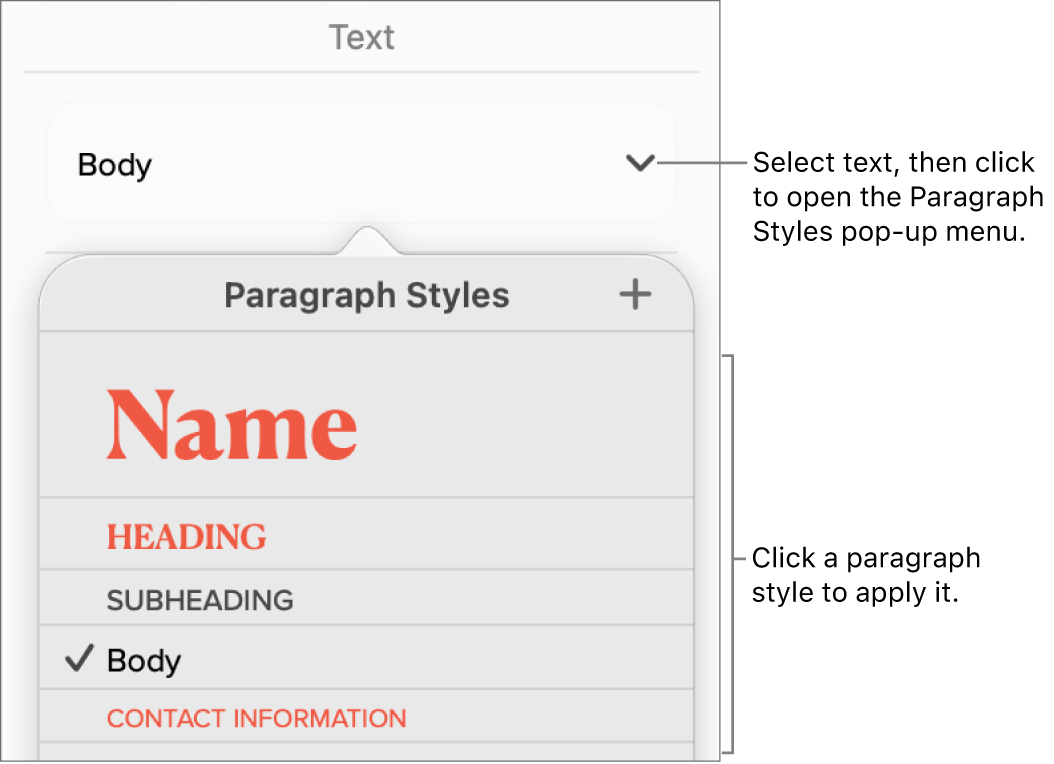Click the orange CONTACT INFORMATION text
Viewport: 1054px width, 764px height.
(256, 718)
